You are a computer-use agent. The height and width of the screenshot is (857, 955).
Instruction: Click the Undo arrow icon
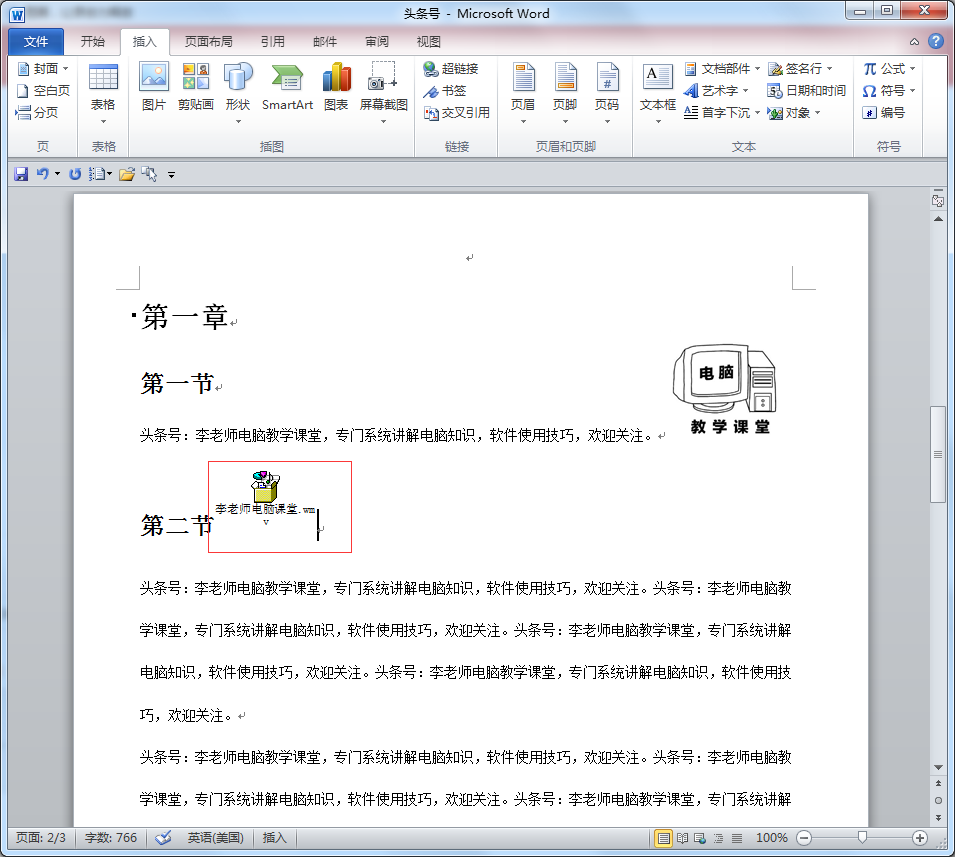[42, 174]
